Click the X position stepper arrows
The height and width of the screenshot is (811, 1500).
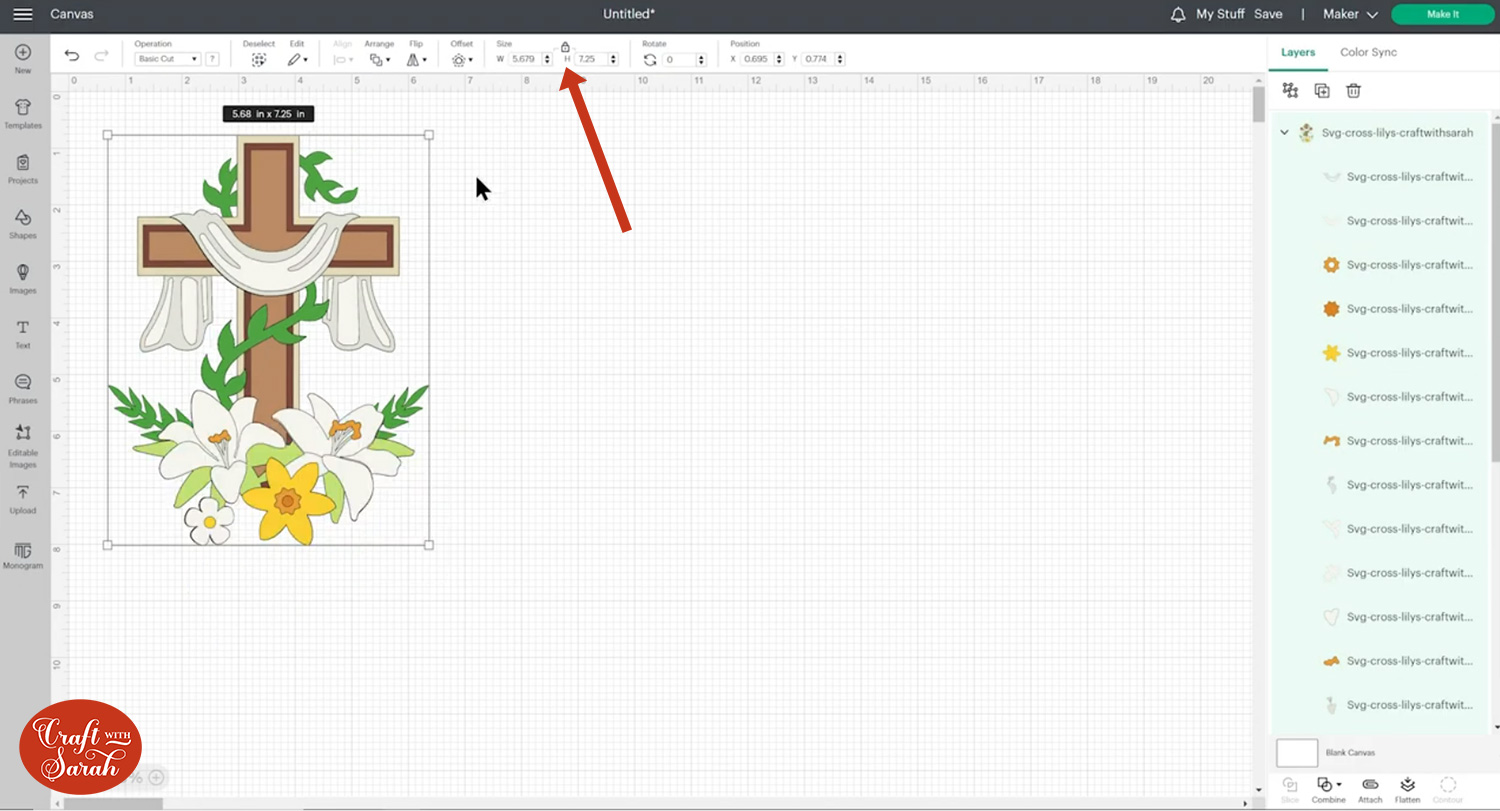[x=779, y=59]
